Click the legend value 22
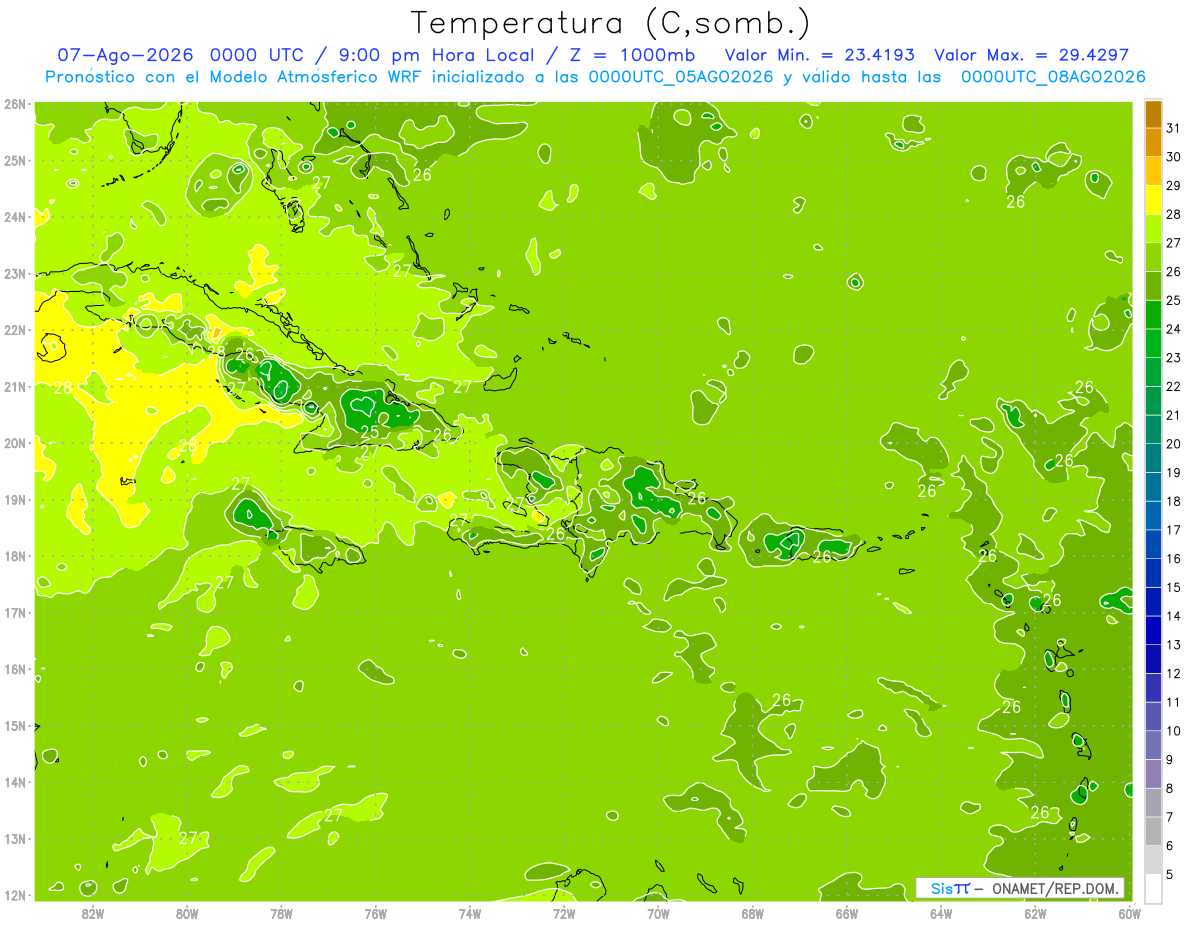The height and width of the screenshot is (927, 1200). [x=1173, y=386]
